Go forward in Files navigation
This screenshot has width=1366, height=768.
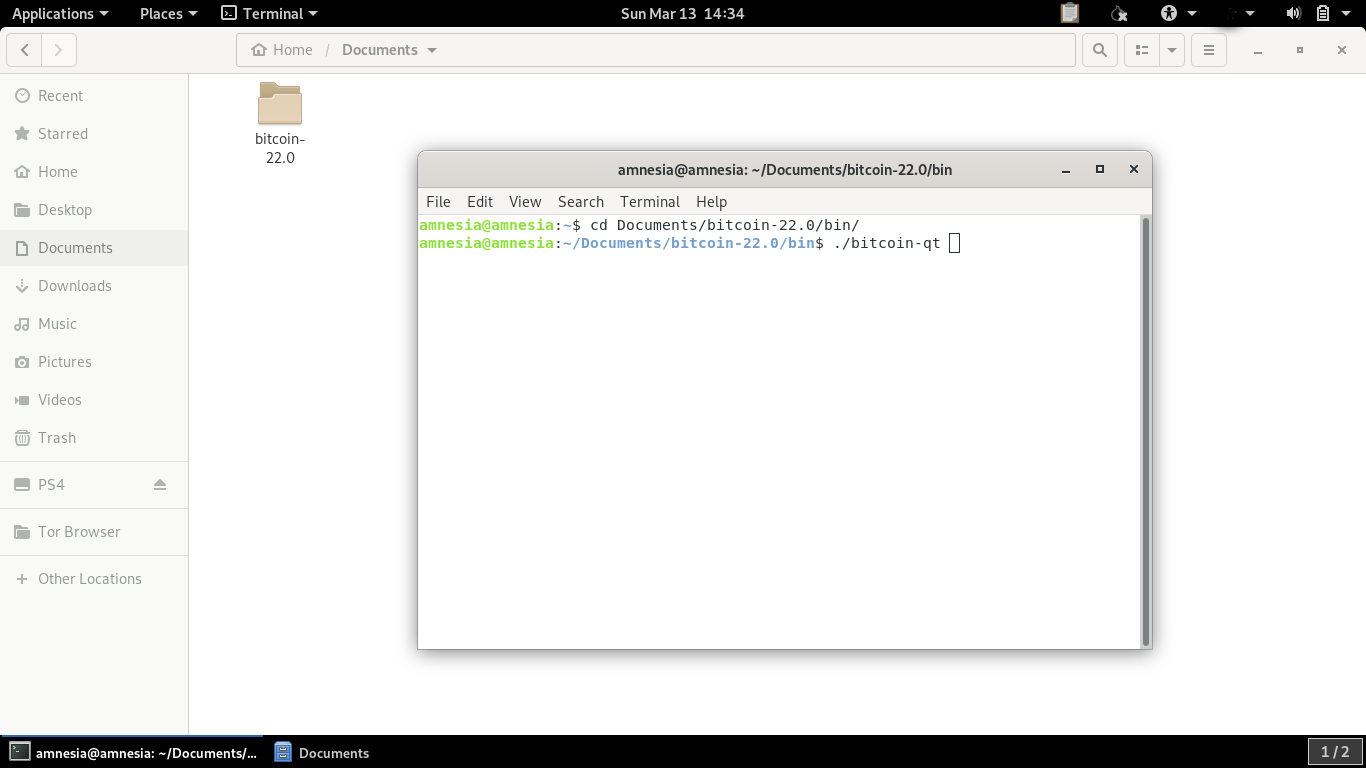[59, 50]
